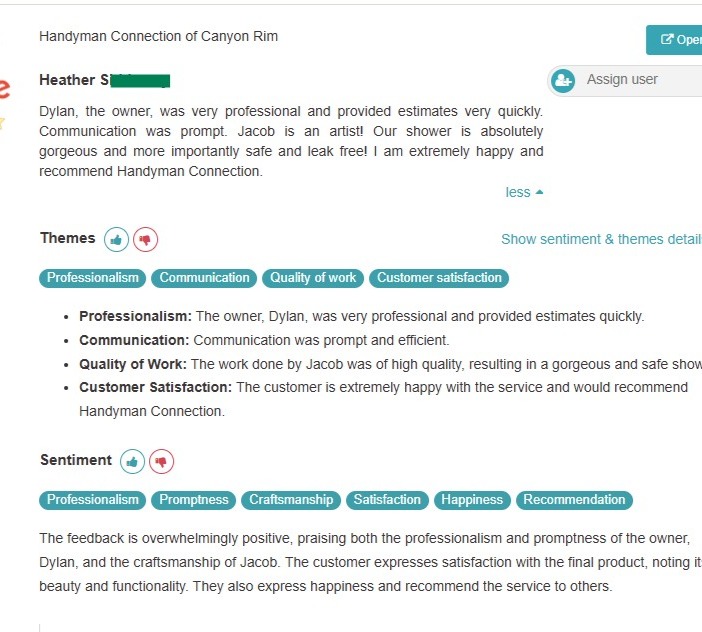Viewport: 702px width, 632px height.
Task: Click the Satisfaction sentiment tag
Action: (x=387, y=500)
